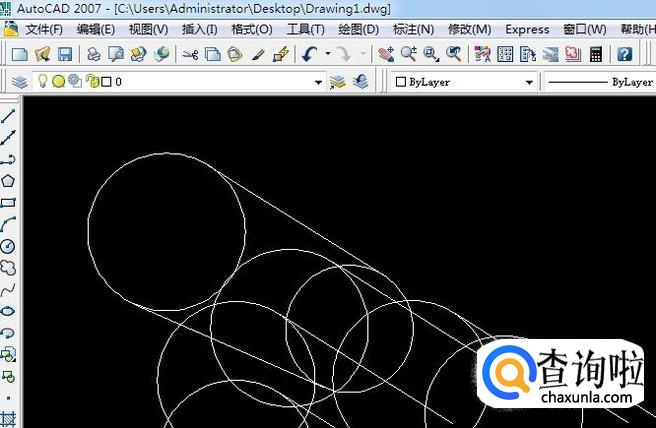Open the 文件(F) menu
The height and width of the screenshot is (428, 656).
[44, 30]
